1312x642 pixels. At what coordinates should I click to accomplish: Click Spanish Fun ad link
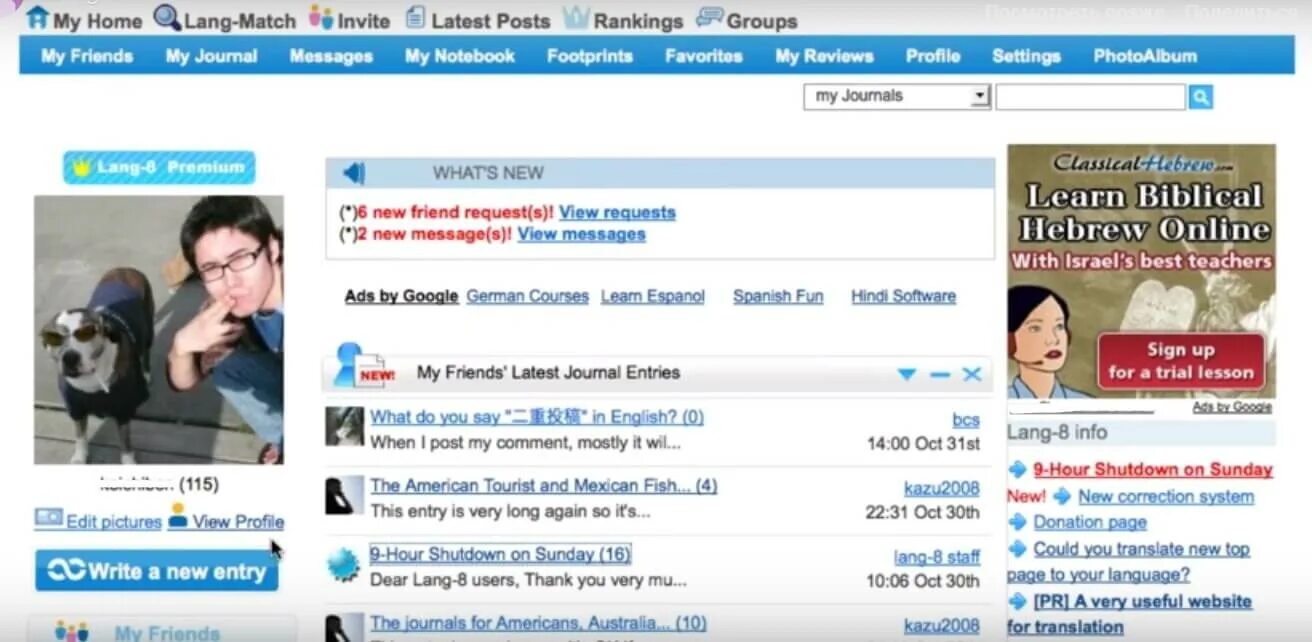coord(778,296)
